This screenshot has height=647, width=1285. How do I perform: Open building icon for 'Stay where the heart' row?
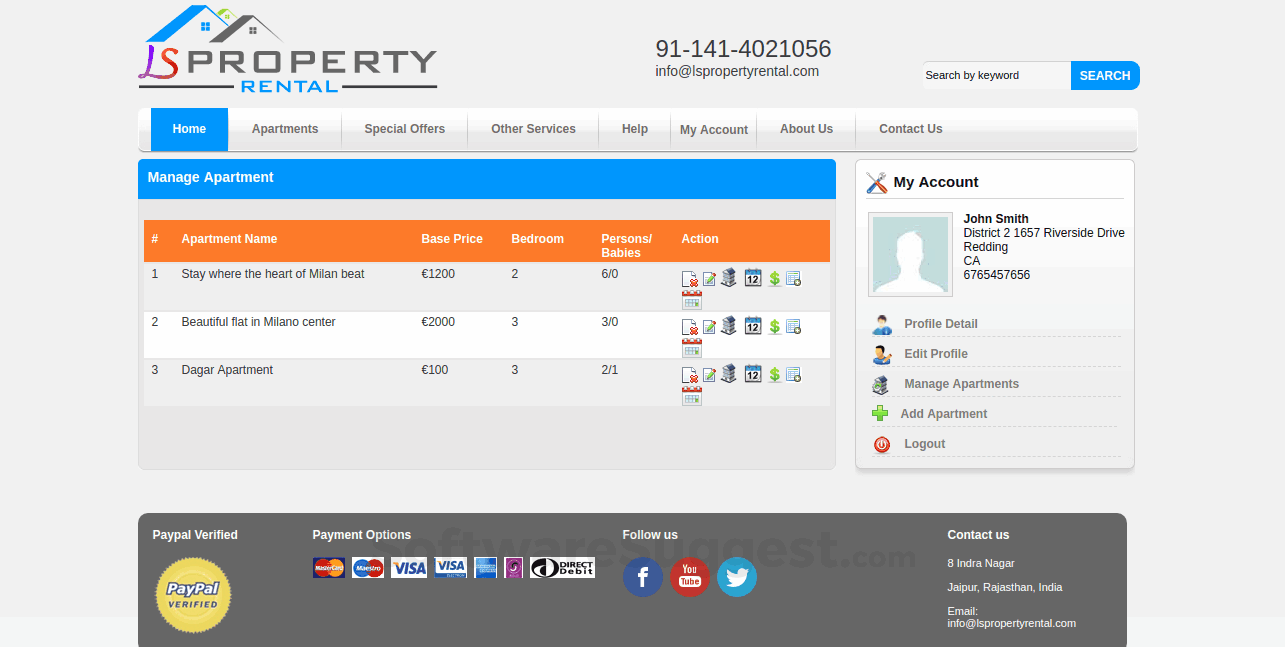coord(729,277)
